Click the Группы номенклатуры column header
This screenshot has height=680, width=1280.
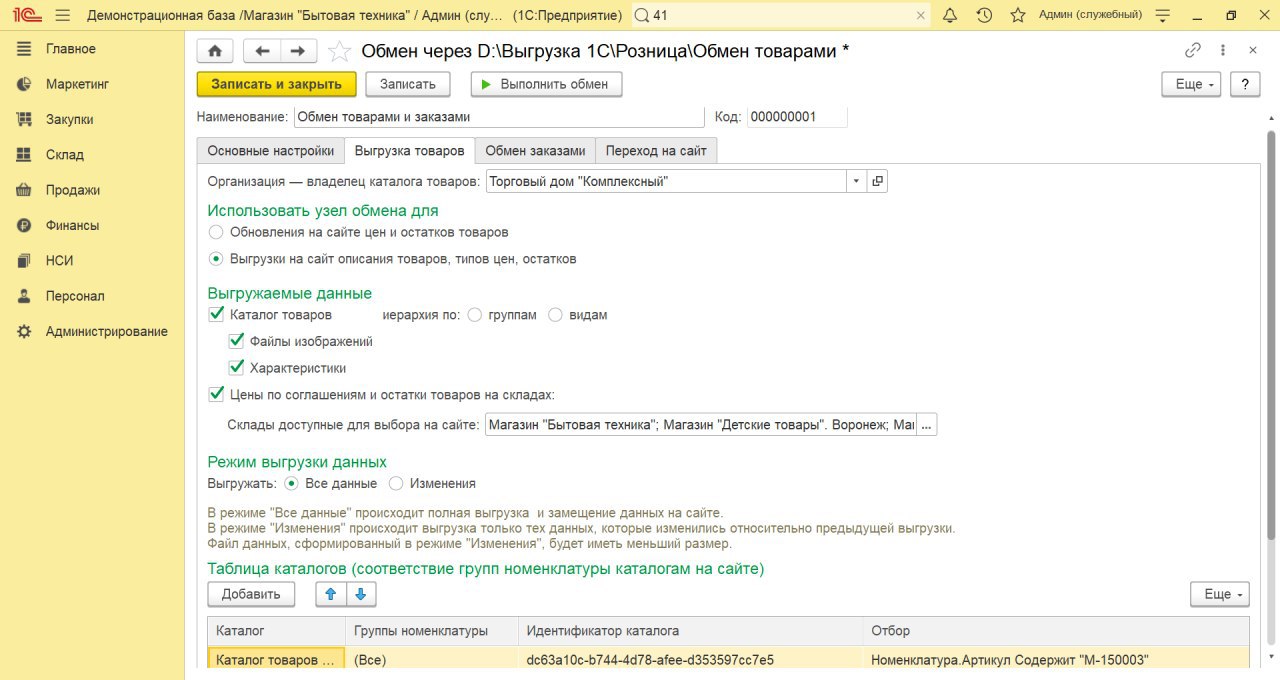[432, 631]
